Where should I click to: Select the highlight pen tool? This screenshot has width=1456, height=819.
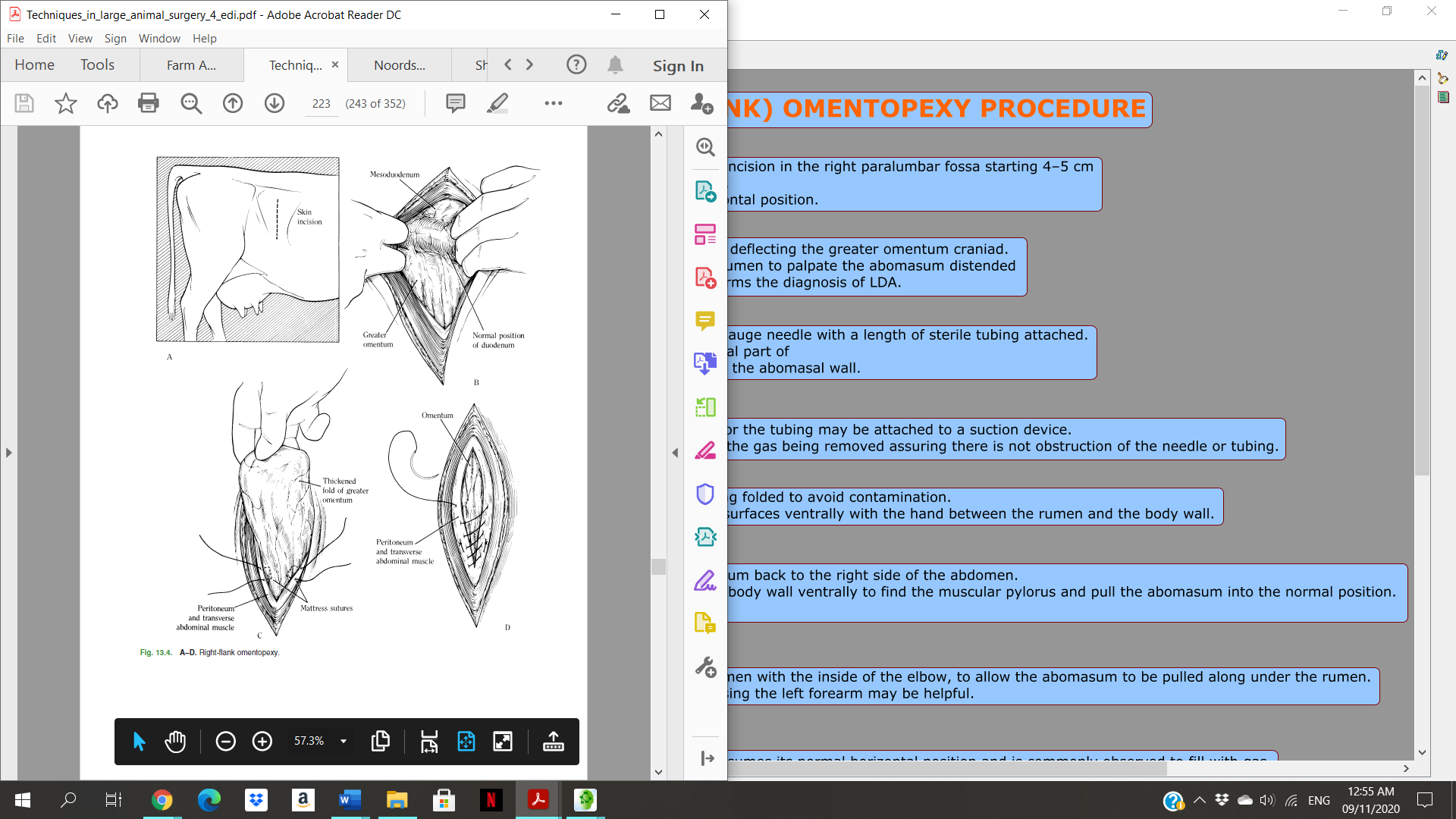tap(497, 103)
